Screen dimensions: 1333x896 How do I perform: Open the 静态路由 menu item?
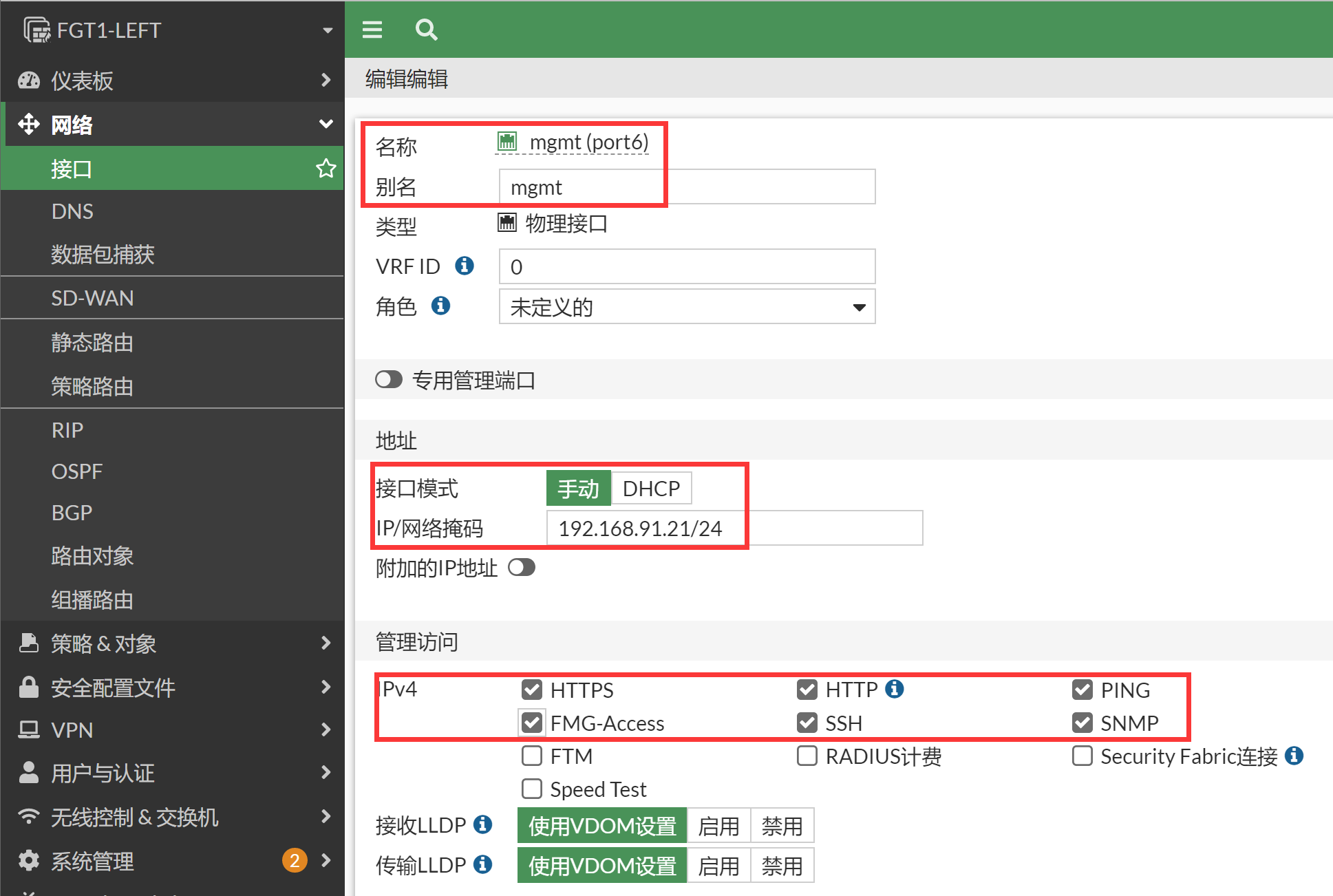click(92, 342)
